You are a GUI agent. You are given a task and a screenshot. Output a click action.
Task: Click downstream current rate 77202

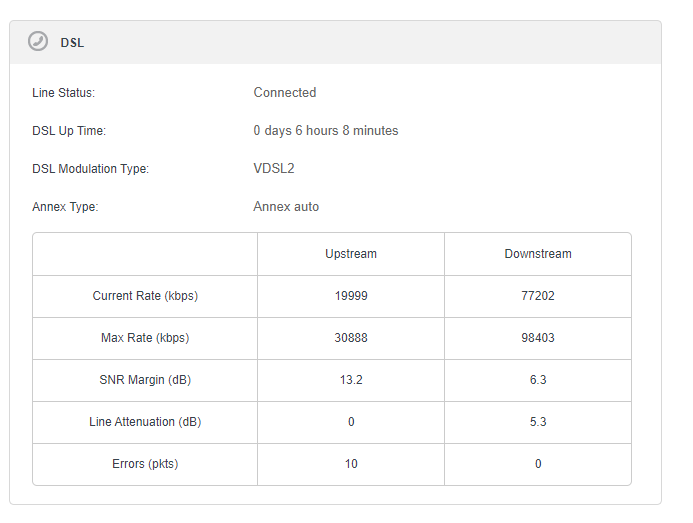(538, 296)
